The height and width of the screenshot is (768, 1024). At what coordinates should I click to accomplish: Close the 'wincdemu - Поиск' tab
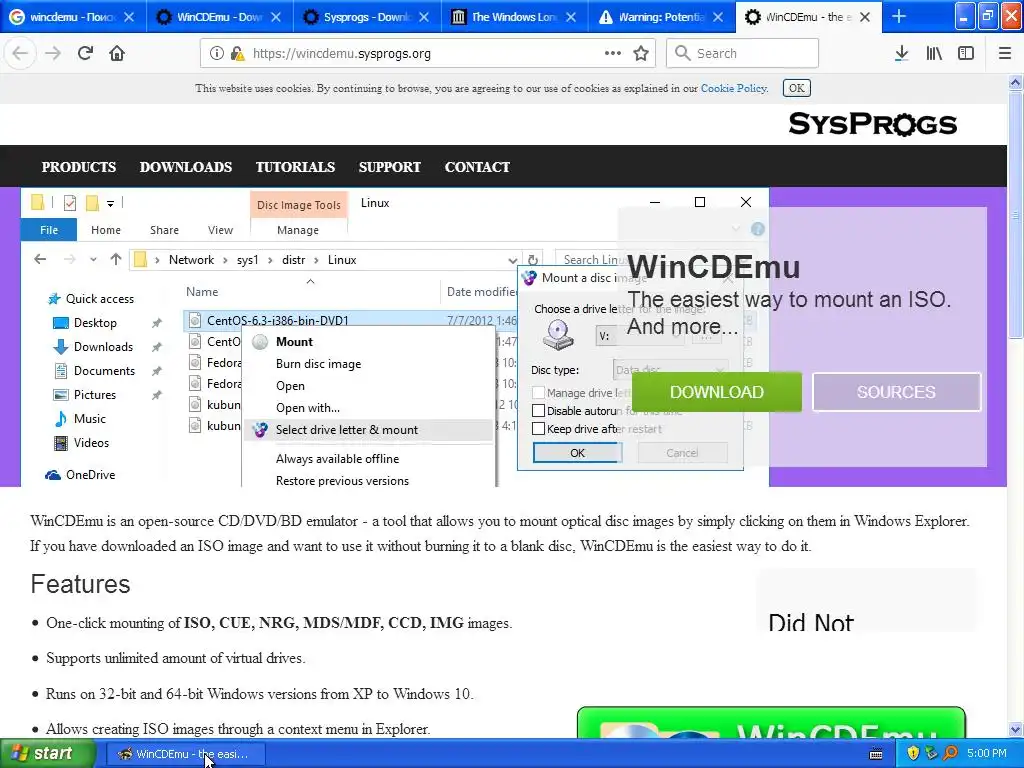coord(129,17)
